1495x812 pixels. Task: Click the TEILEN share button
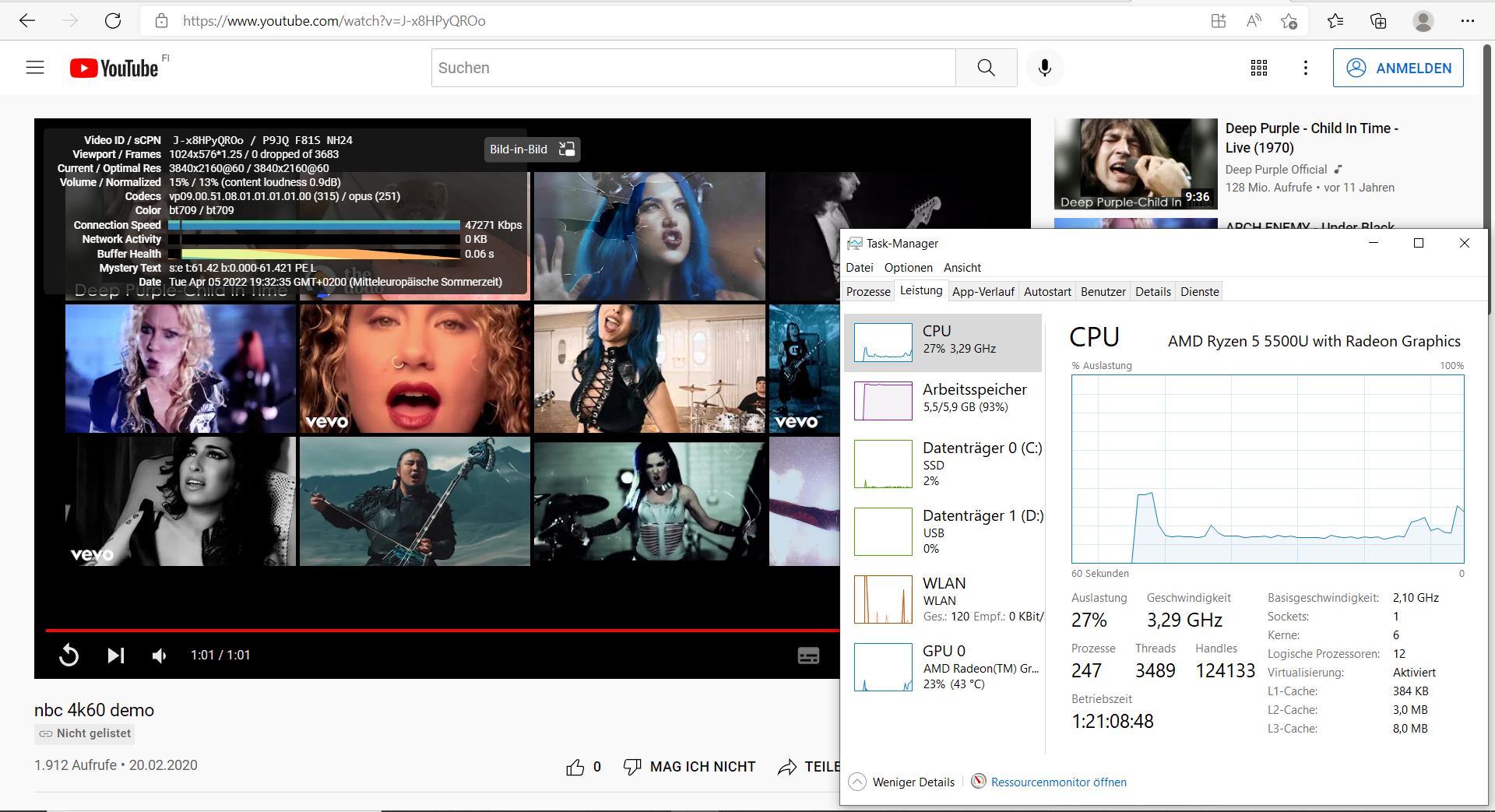(808, 767)
